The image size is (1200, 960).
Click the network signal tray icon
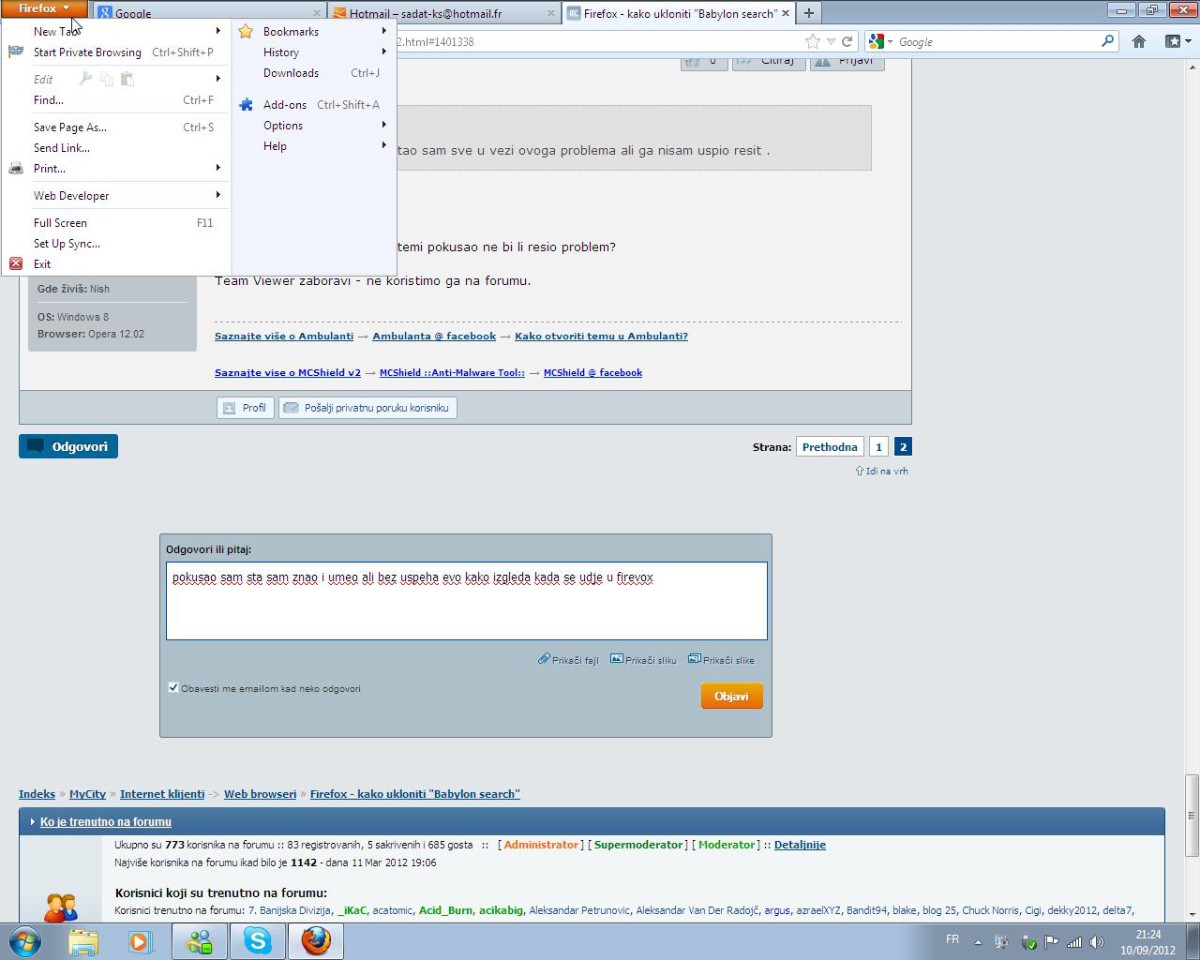click(x=1075, y=942)
